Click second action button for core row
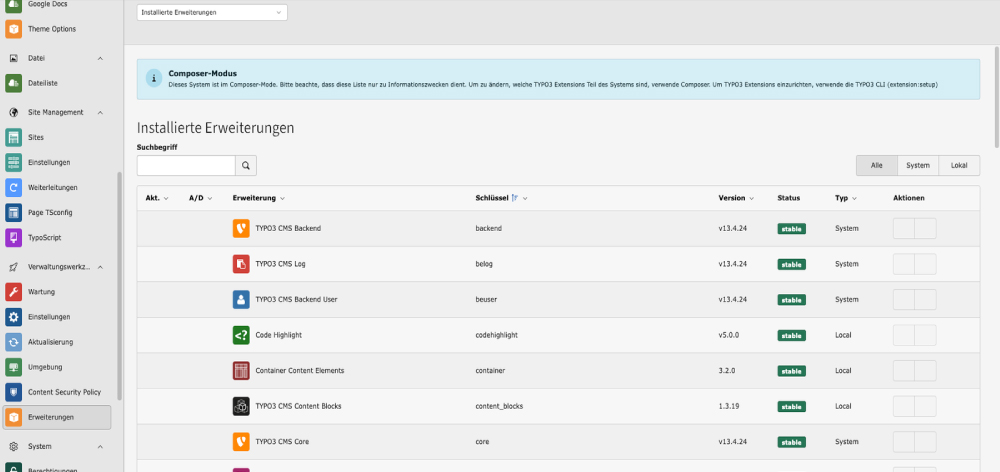 pos(925,441)
